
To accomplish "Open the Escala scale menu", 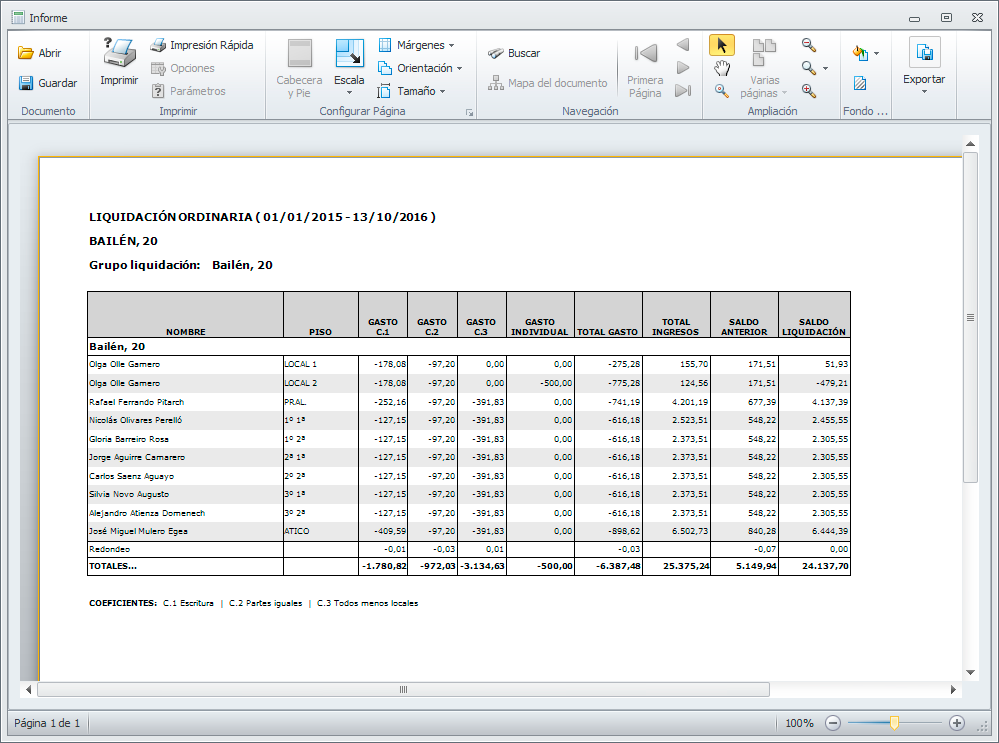I will (349, 66).
